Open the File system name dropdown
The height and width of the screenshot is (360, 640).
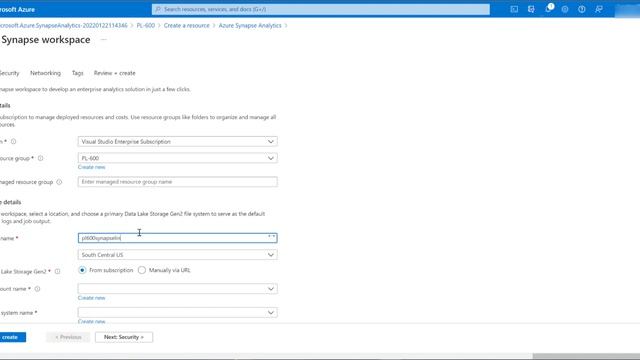(178, 312)
